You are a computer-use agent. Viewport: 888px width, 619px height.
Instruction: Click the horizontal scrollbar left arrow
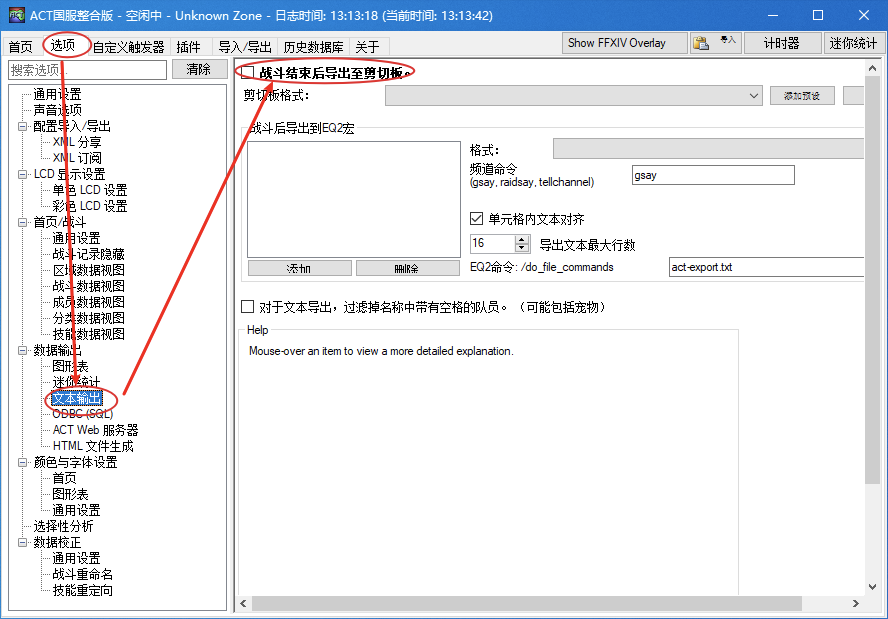[x=244, y=604]
